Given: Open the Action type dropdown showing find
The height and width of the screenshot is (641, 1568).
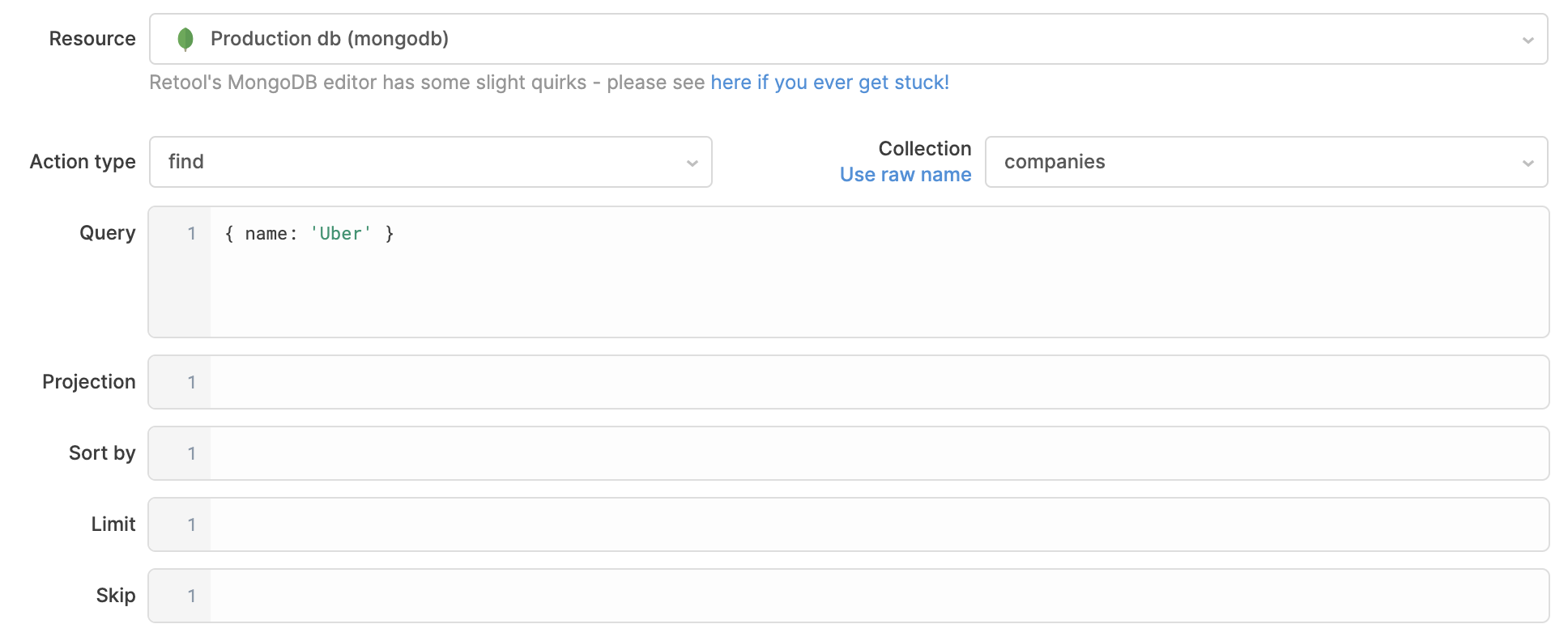Looking at the screenshot, I should click(430, 162).
